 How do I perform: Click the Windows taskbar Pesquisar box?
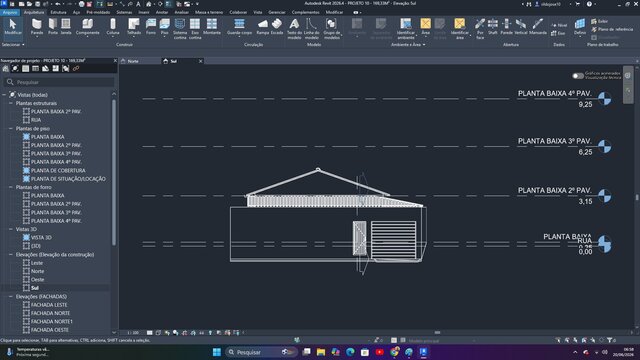261,352
